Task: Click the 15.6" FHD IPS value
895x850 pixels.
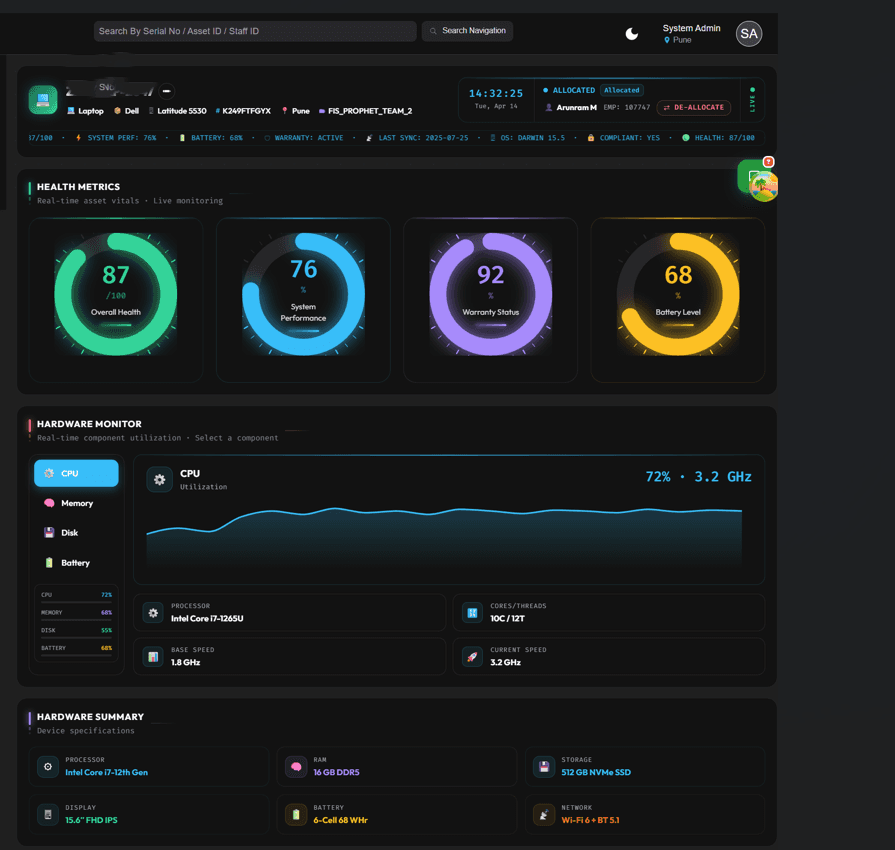Action: (x=91, y=820)
